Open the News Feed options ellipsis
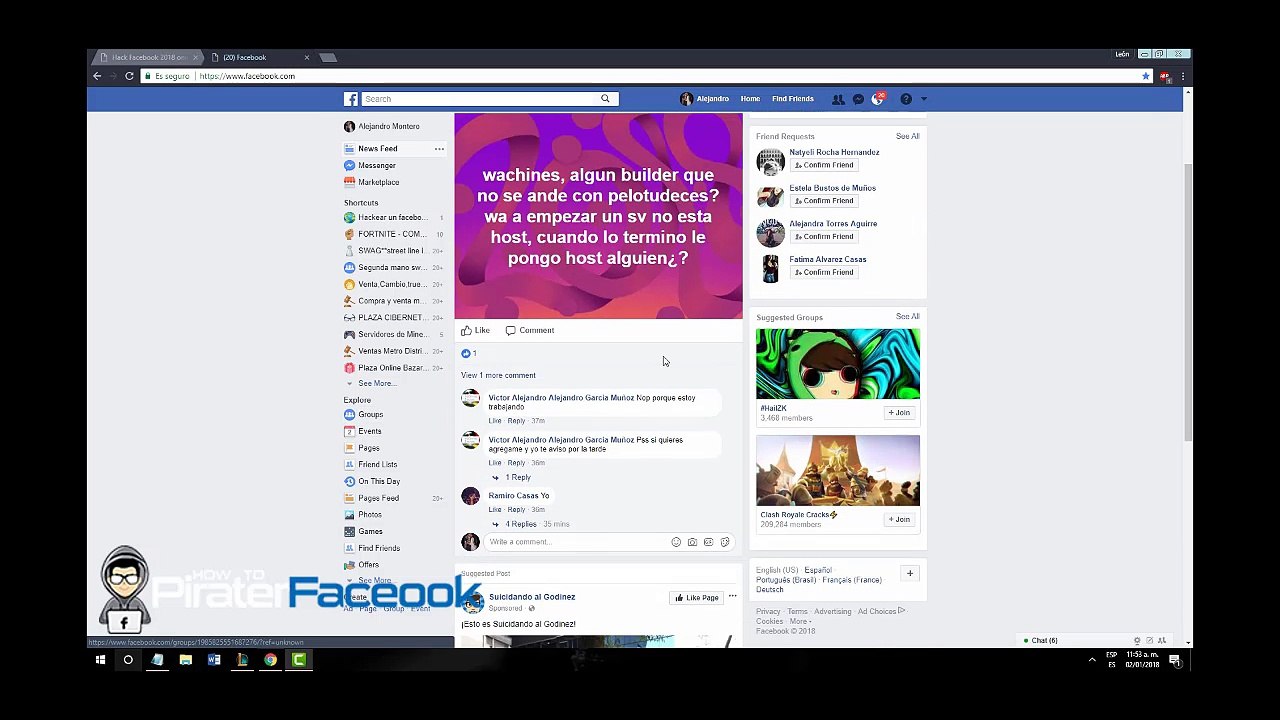Image resolution: width=1280 pixels, height=720 pixels. pos(439,149)
